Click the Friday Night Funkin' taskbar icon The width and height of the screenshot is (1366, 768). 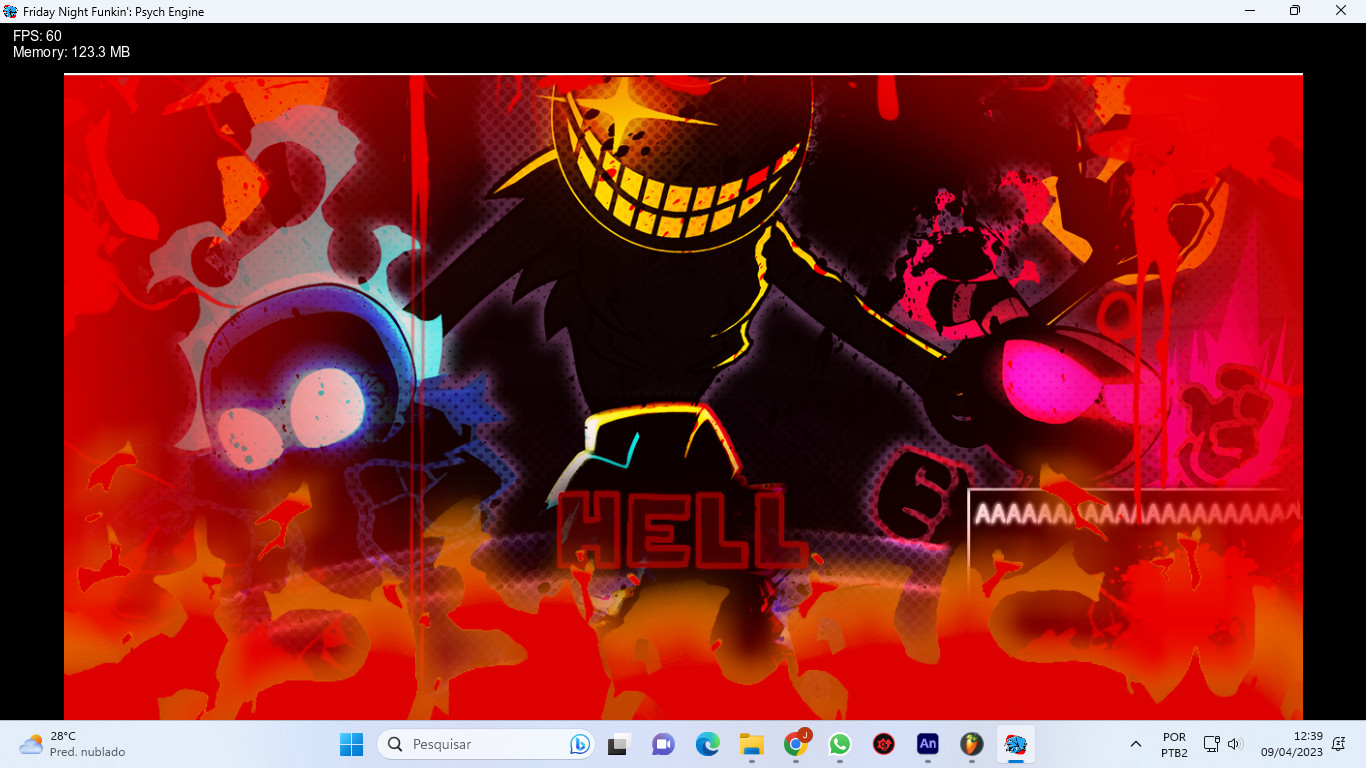[x=1016, y=744]
